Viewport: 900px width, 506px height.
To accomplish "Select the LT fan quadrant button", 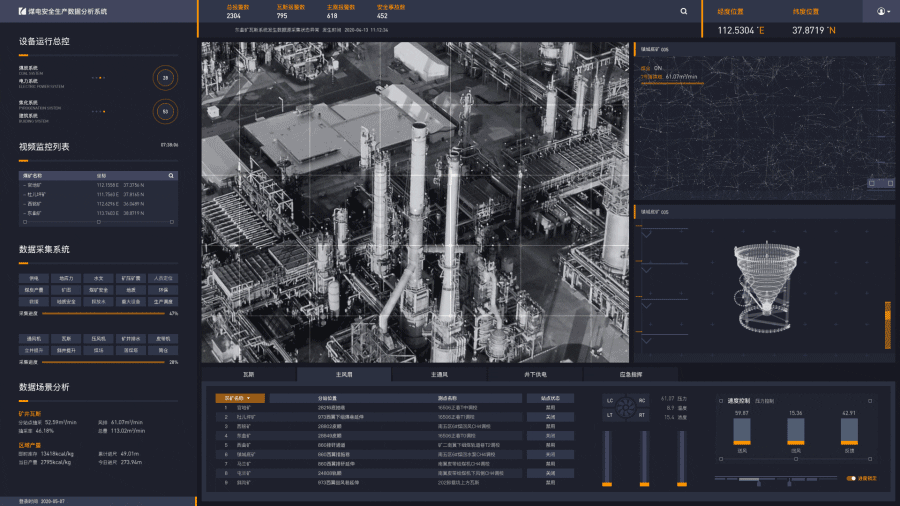I will pos(610,415).
